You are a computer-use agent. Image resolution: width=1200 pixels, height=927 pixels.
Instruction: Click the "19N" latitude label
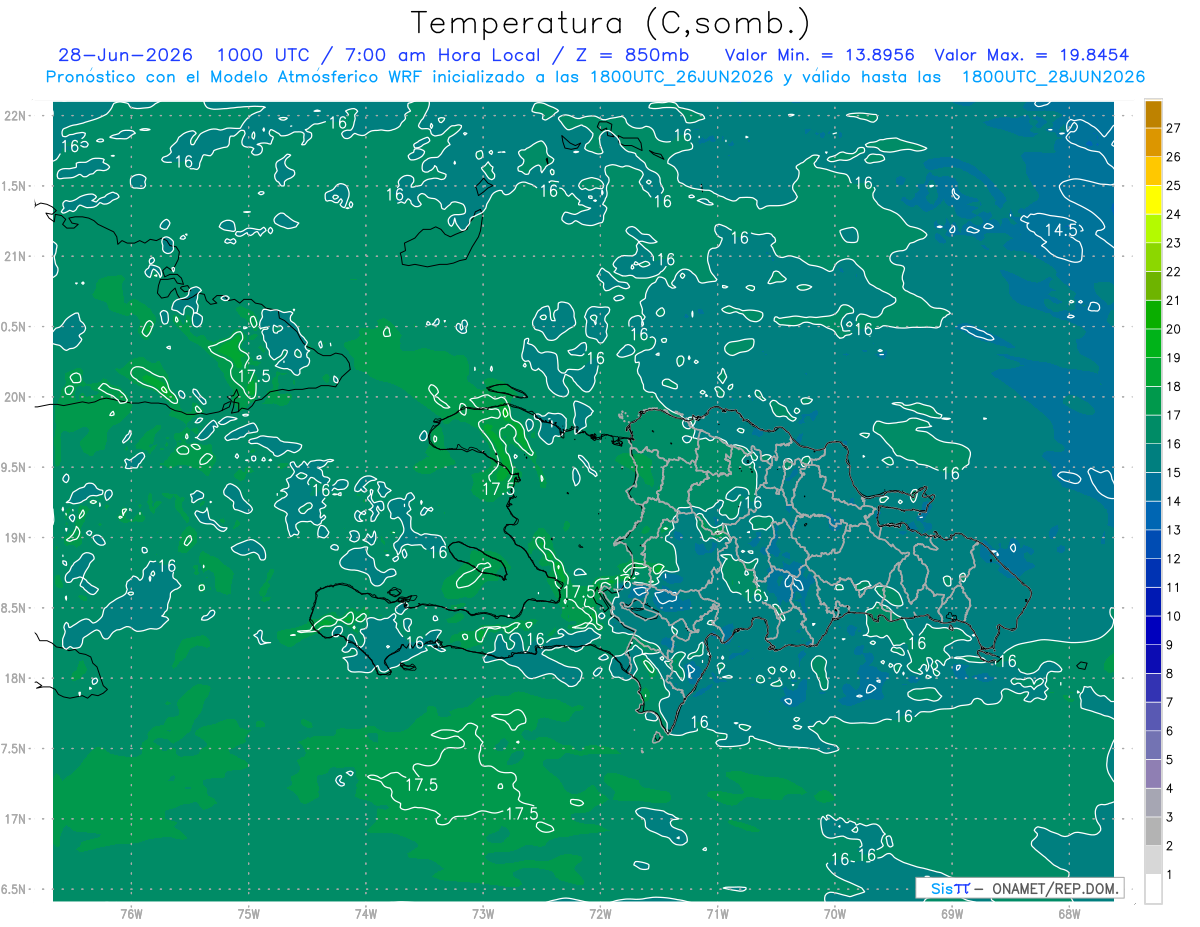(x=16, y=538)
